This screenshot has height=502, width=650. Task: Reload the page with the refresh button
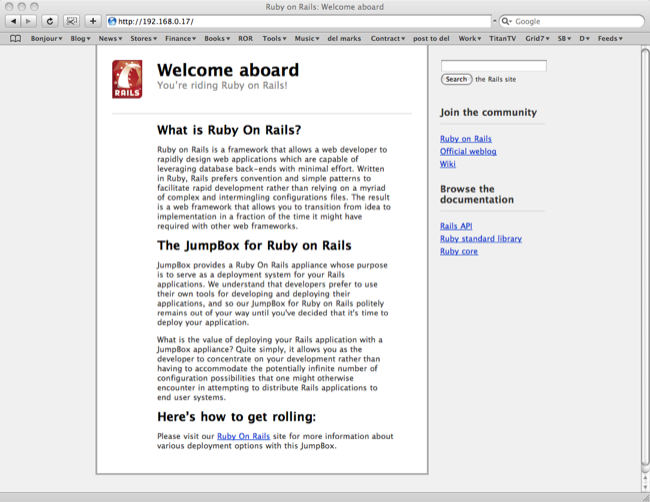(x=50, y=21)
